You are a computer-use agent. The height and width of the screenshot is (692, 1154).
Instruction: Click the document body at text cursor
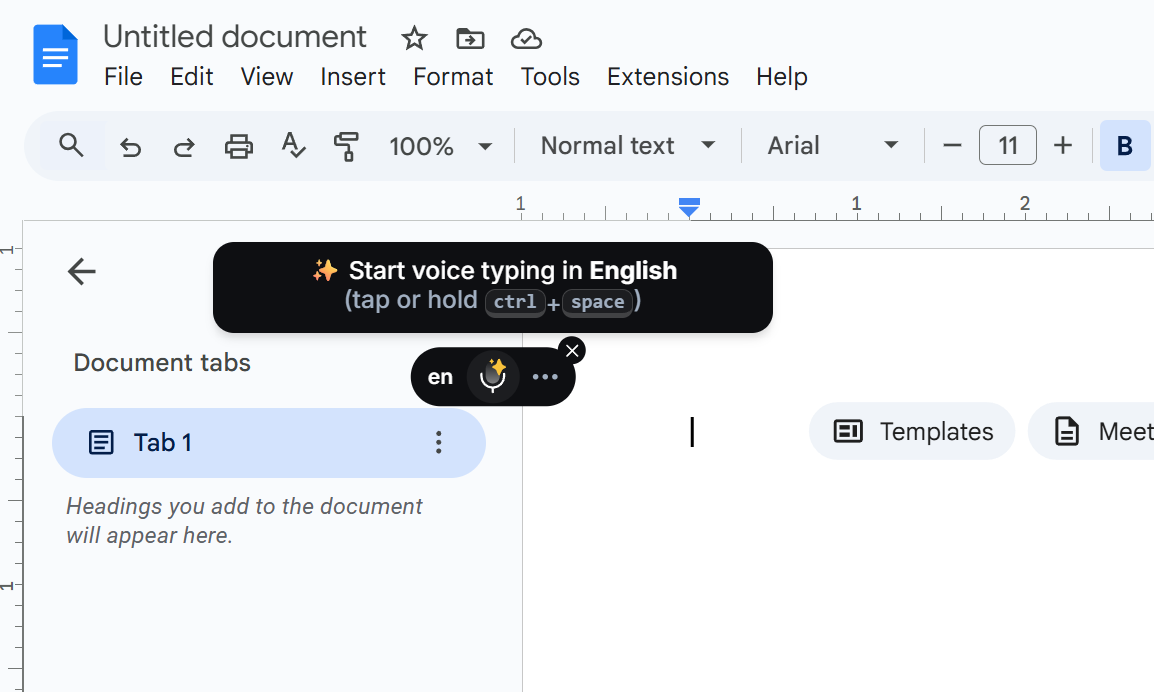[x=692, y=431]
